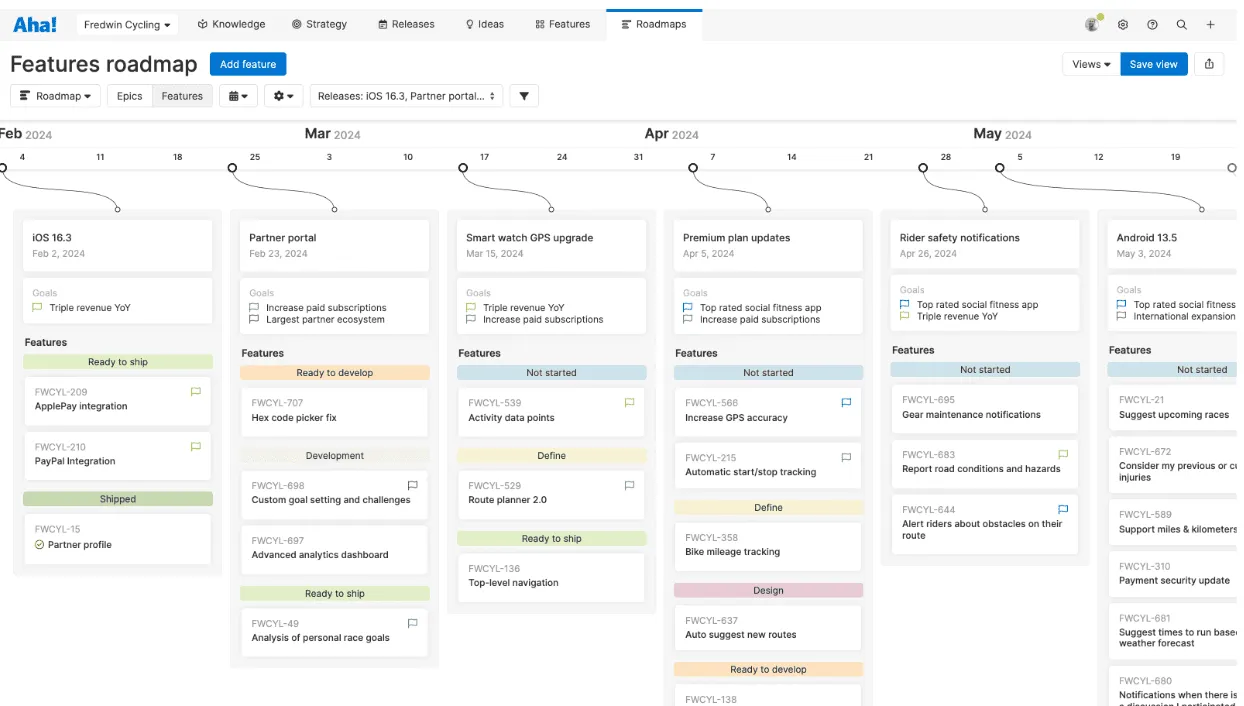1244x706 pixels.
Task: Open Auto suggest new routes feature
Action: click(x=767, y=628)
